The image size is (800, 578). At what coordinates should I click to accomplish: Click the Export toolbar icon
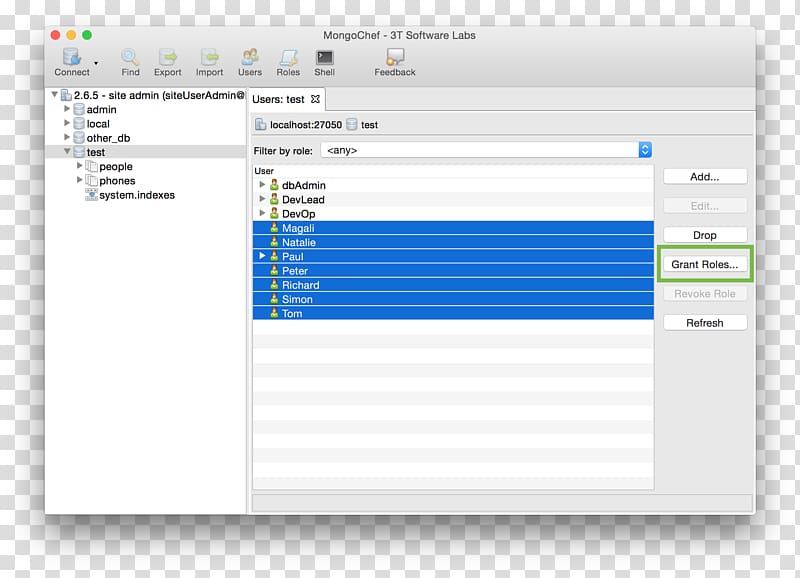tap(167, 62)
